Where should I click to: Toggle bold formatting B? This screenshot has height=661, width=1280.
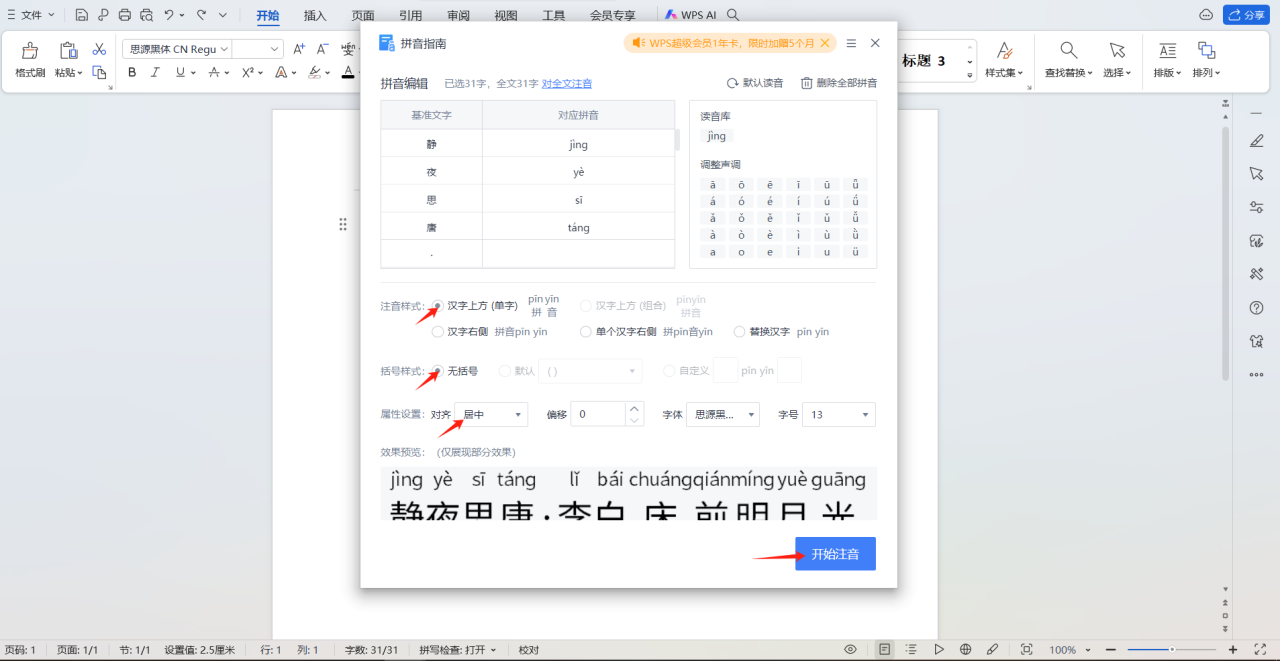click(x=132, y=72)
